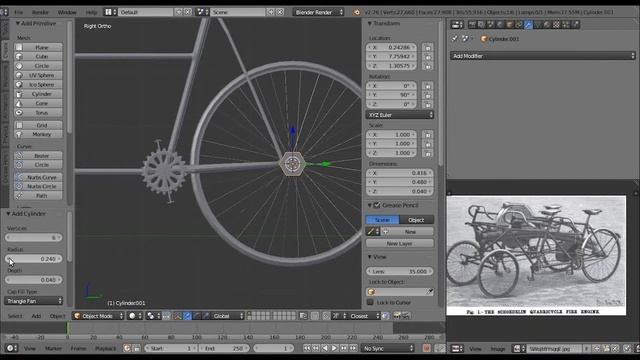Image resolution: width=640 pixels, height=360 pixels.
Task: Collapse the Add Primitive panel
Action: pyautogui.click(x=18, y=24)
